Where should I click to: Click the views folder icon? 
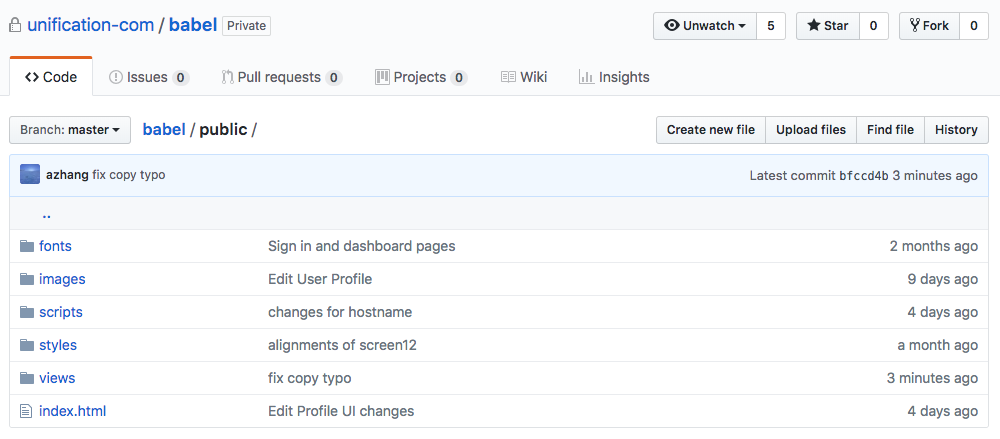click(x=27, y=378)
